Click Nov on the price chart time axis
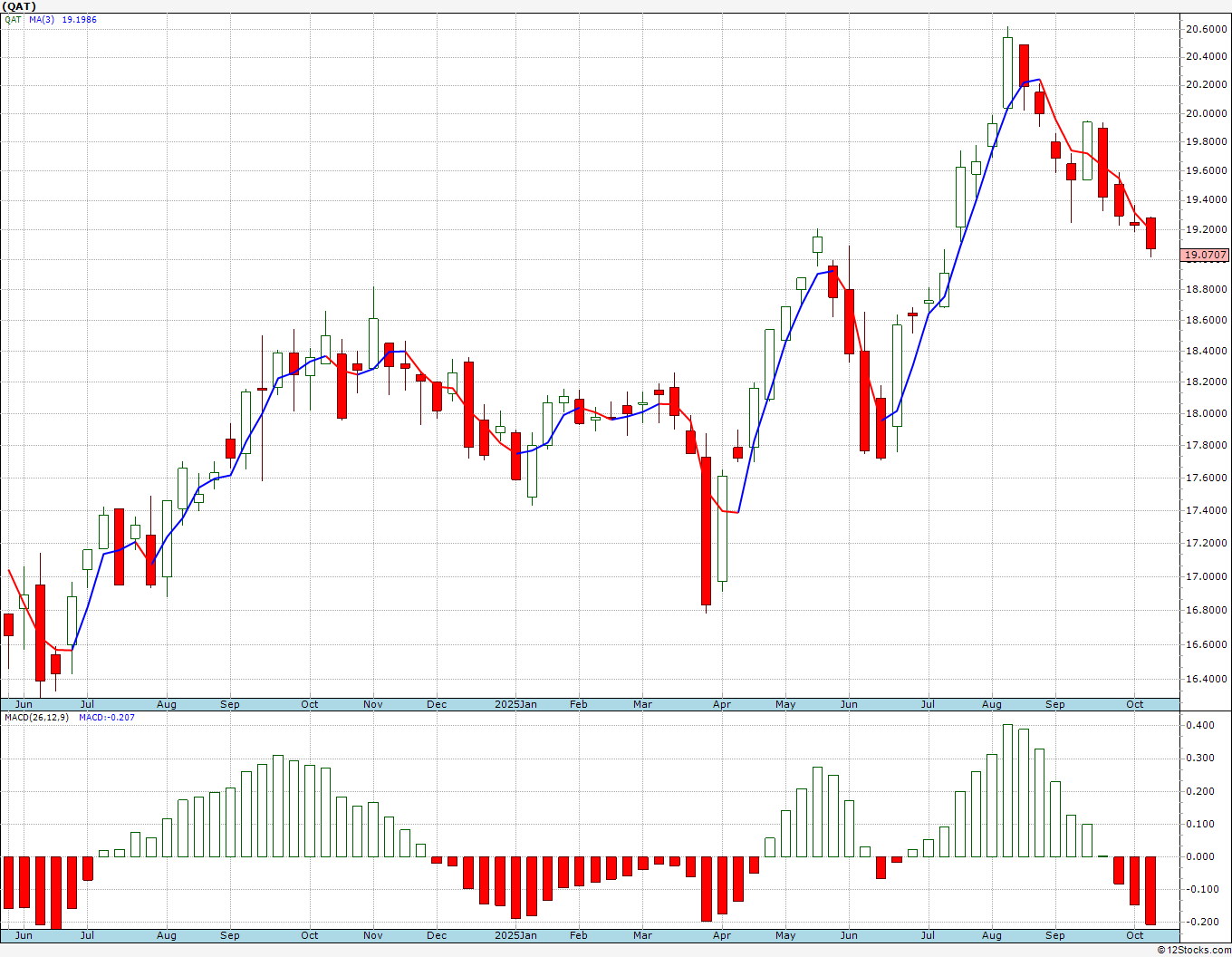The height and width of the screenshot is (957, 1232). pos(373,704)
